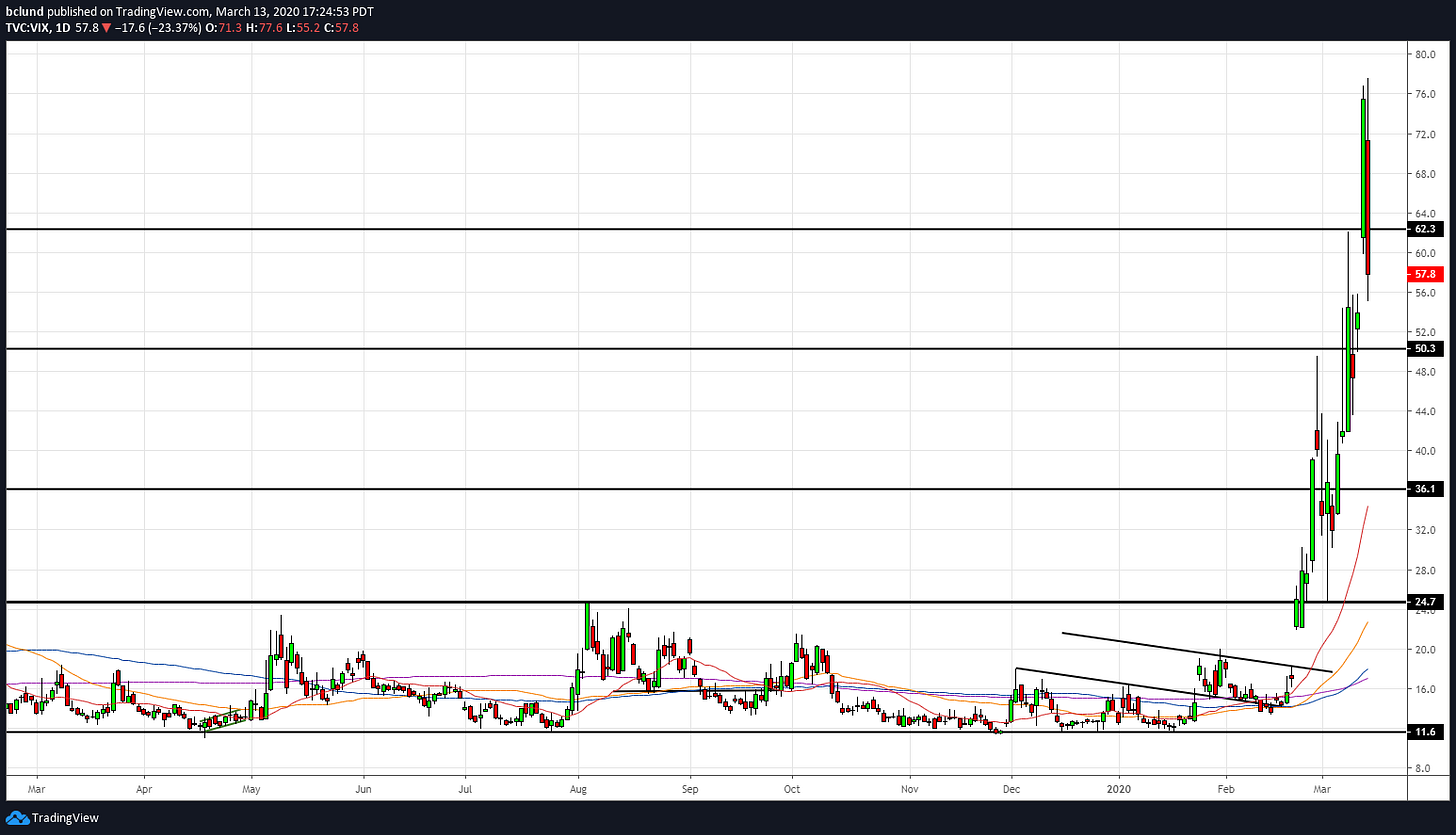Click the 44.0 price axis label
The height and width of the screenshot is (835, 1456).
(x=1426, y=411)
